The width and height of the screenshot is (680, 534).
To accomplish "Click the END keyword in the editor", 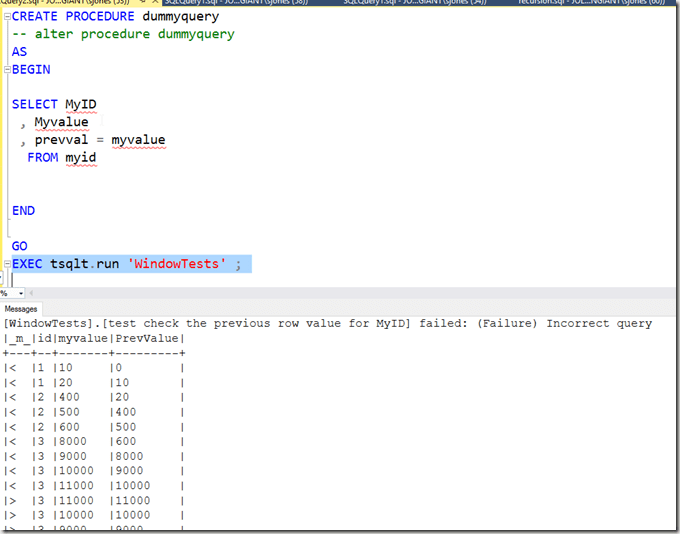I will coord(24,211).
